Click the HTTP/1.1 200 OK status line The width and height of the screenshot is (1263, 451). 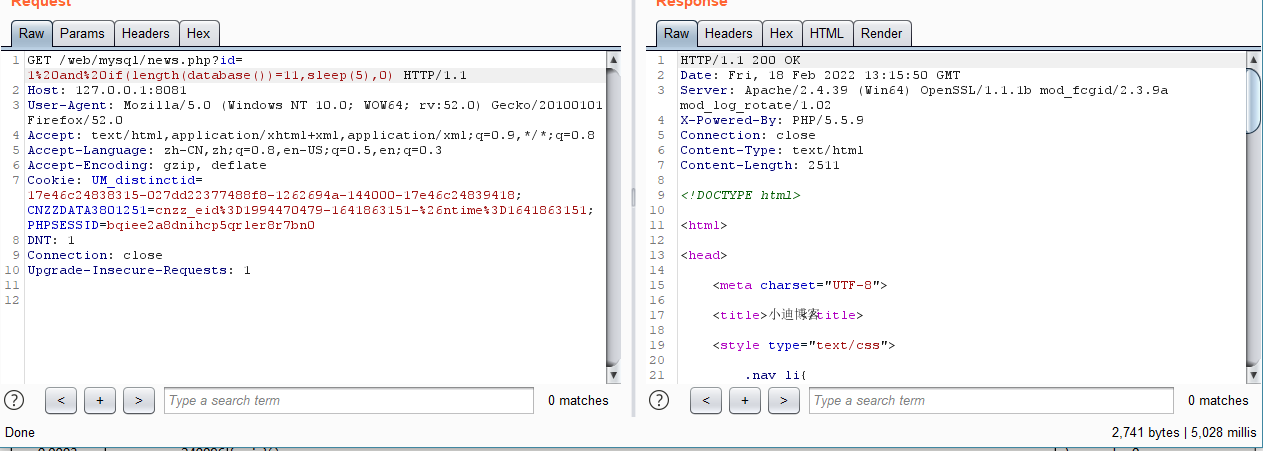740,60
